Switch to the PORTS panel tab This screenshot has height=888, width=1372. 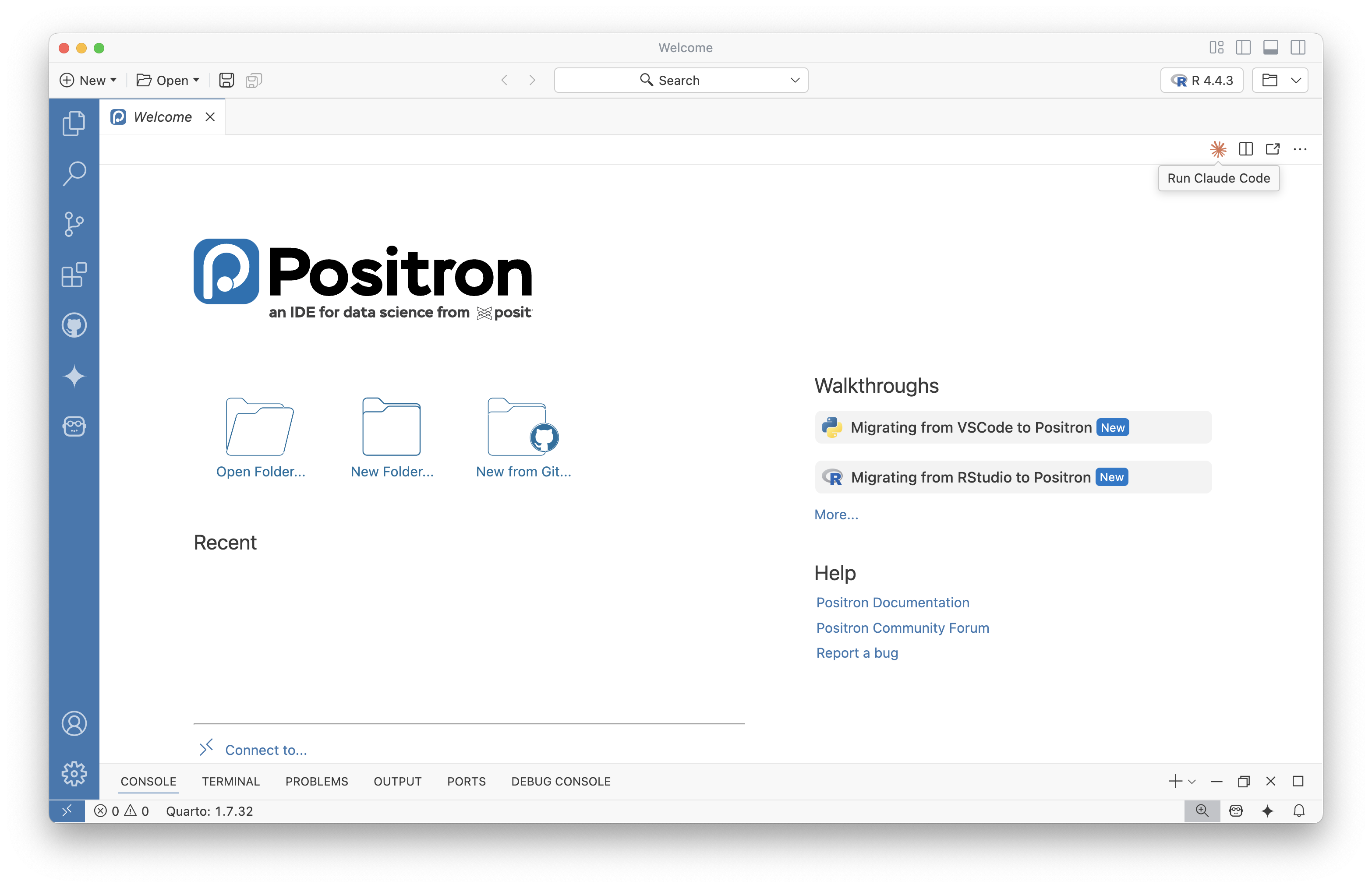point(467,782)
